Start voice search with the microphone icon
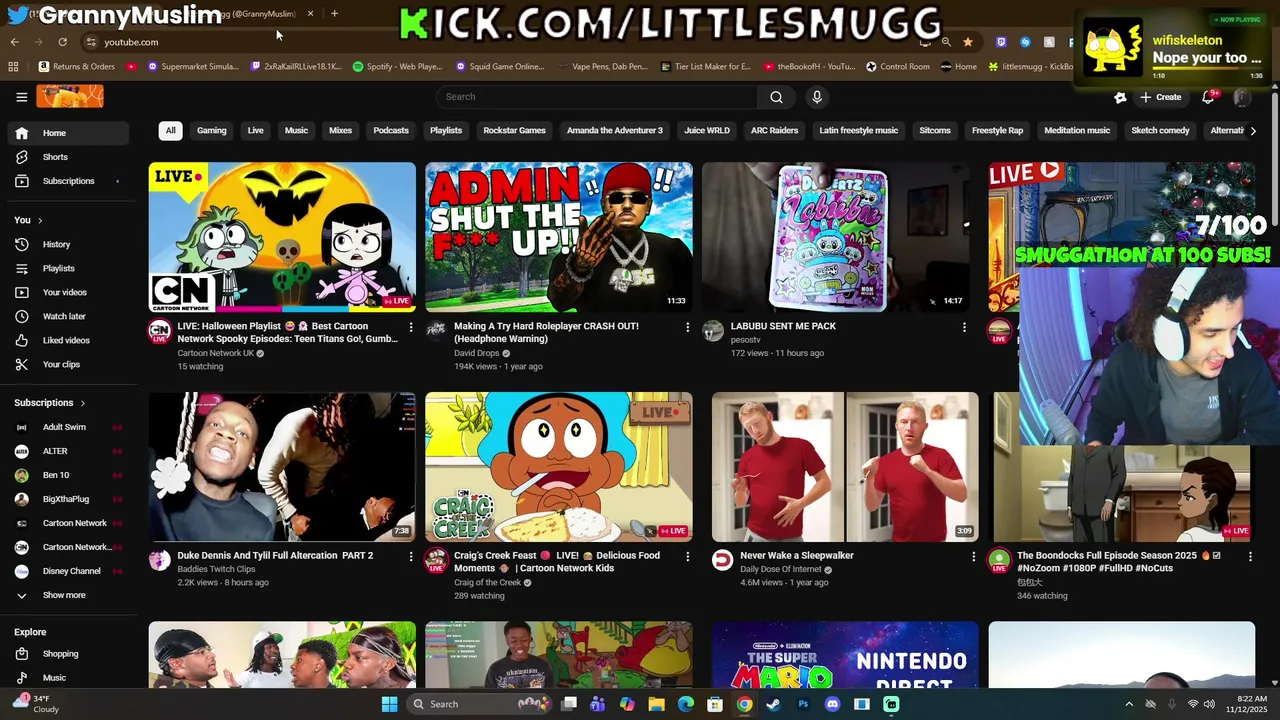This screenshot has width=1280, height=720. point(817,97)
